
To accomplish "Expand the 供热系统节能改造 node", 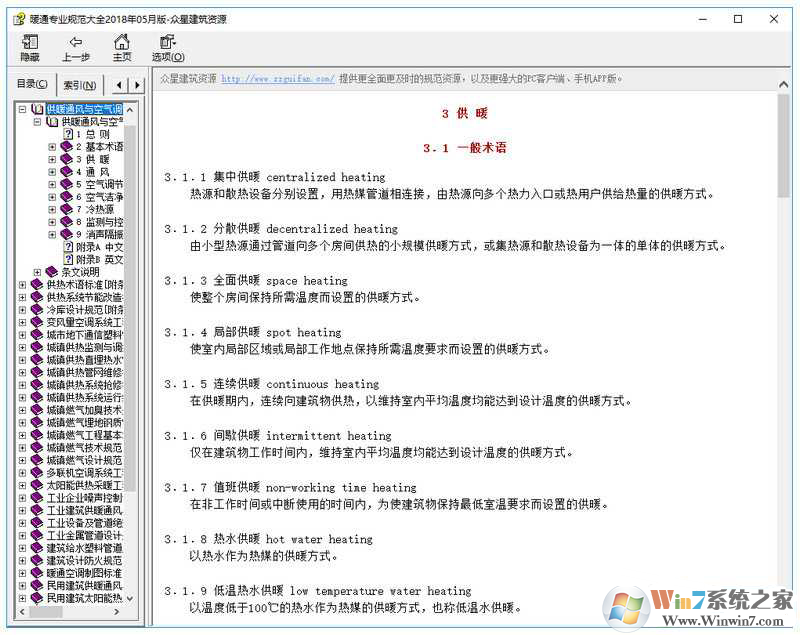I will pyautogui.click(x=22, y=297).
